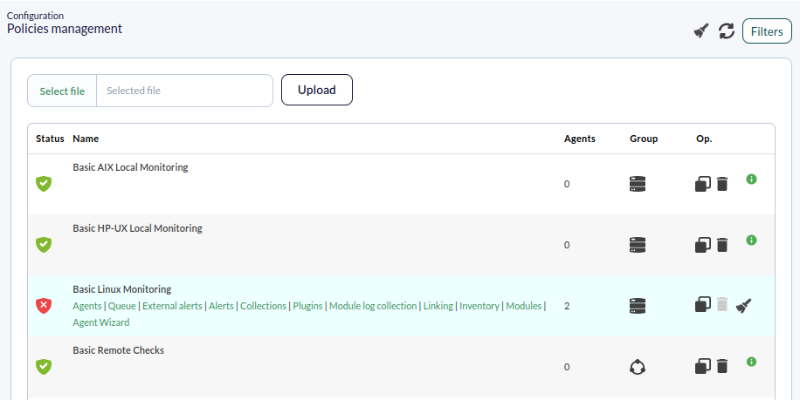Click agents count 0 for Basic HP-UX Local Monitoring
The width and height of the screenshot is (800, 400).
(x=567, y=245)
